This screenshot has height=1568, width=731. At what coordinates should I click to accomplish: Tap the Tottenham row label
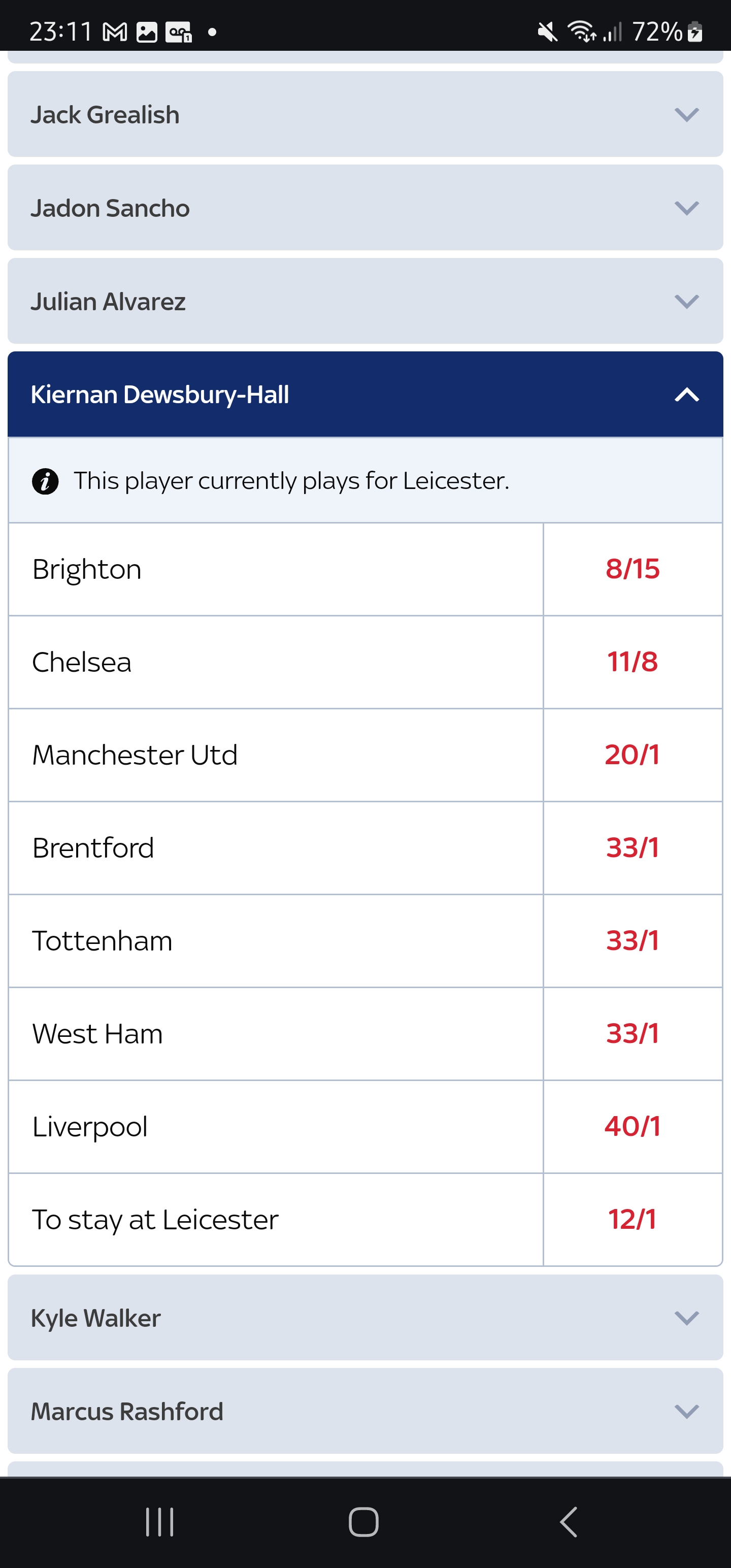pyautogui.click(x=102, y=941)
